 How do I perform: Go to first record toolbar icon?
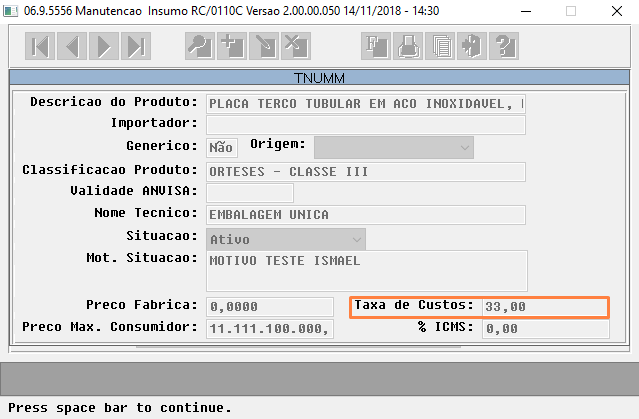pyautogui.click(x=40, y=46)
